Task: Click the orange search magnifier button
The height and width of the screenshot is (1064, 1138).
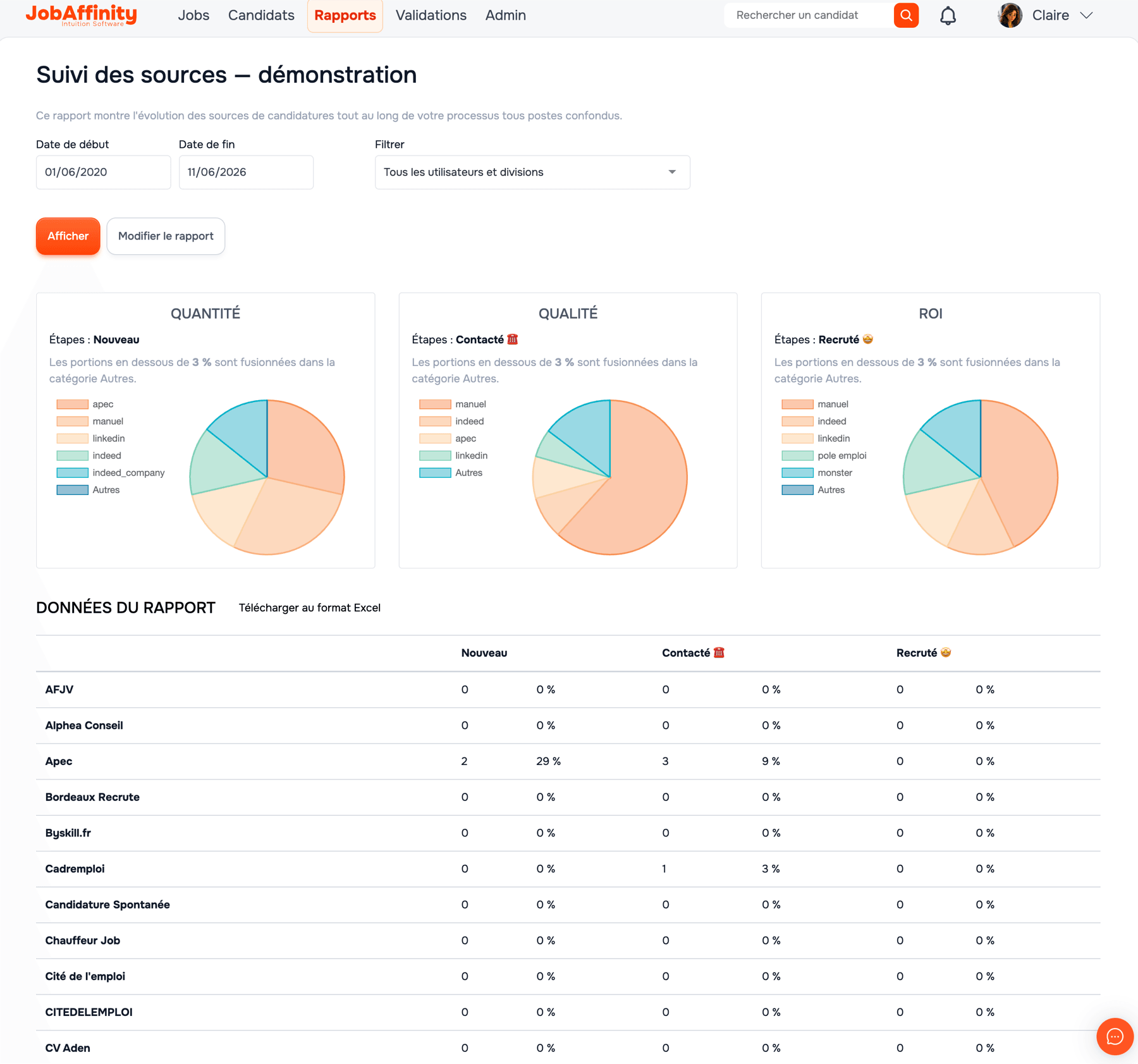Action: (906, 15)
